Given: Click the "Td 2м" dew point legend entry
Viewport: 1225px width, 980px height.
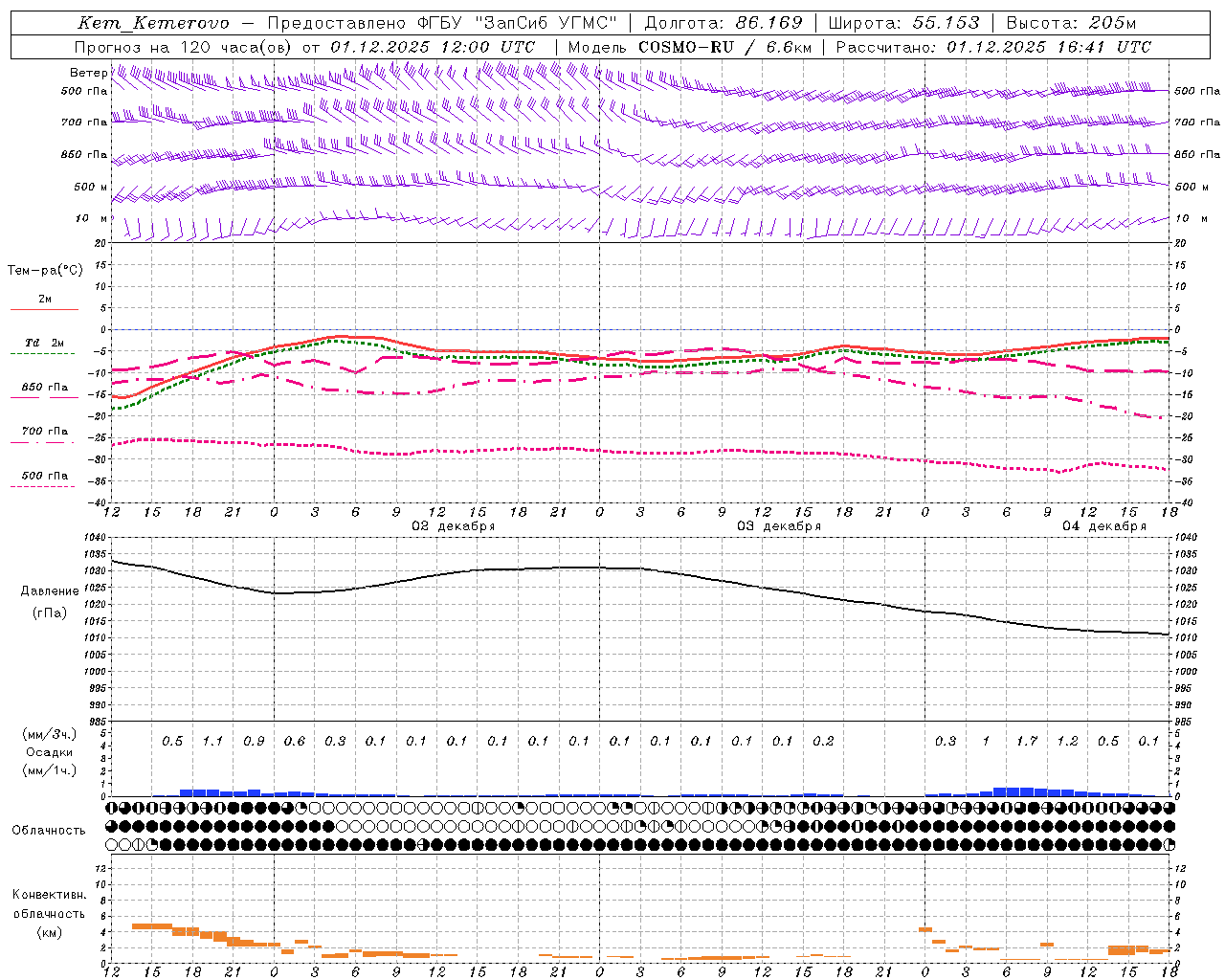Looking at the screenshot, I should pyautogui.click(x=44, y=343).
